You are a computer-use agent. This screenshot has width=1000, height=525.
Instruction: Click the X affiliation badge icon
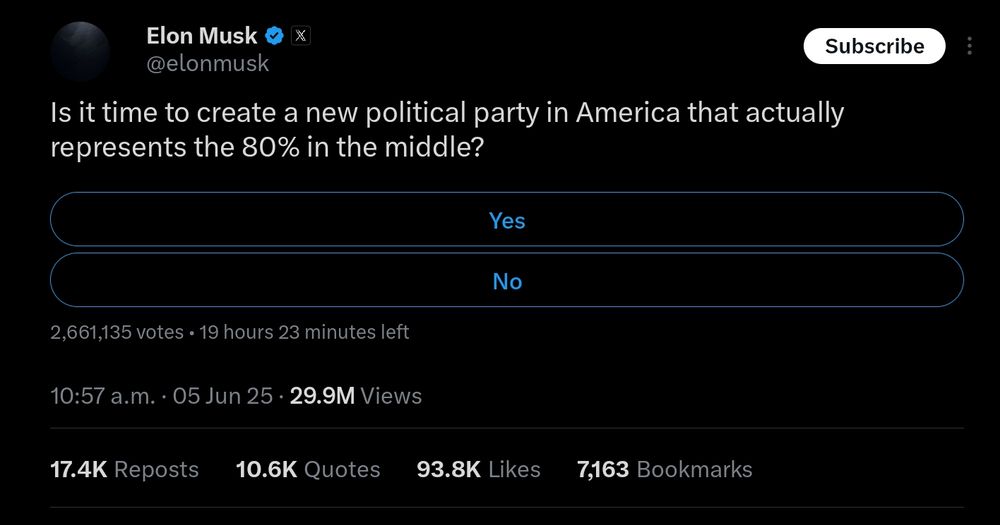(x=300, y=36)
